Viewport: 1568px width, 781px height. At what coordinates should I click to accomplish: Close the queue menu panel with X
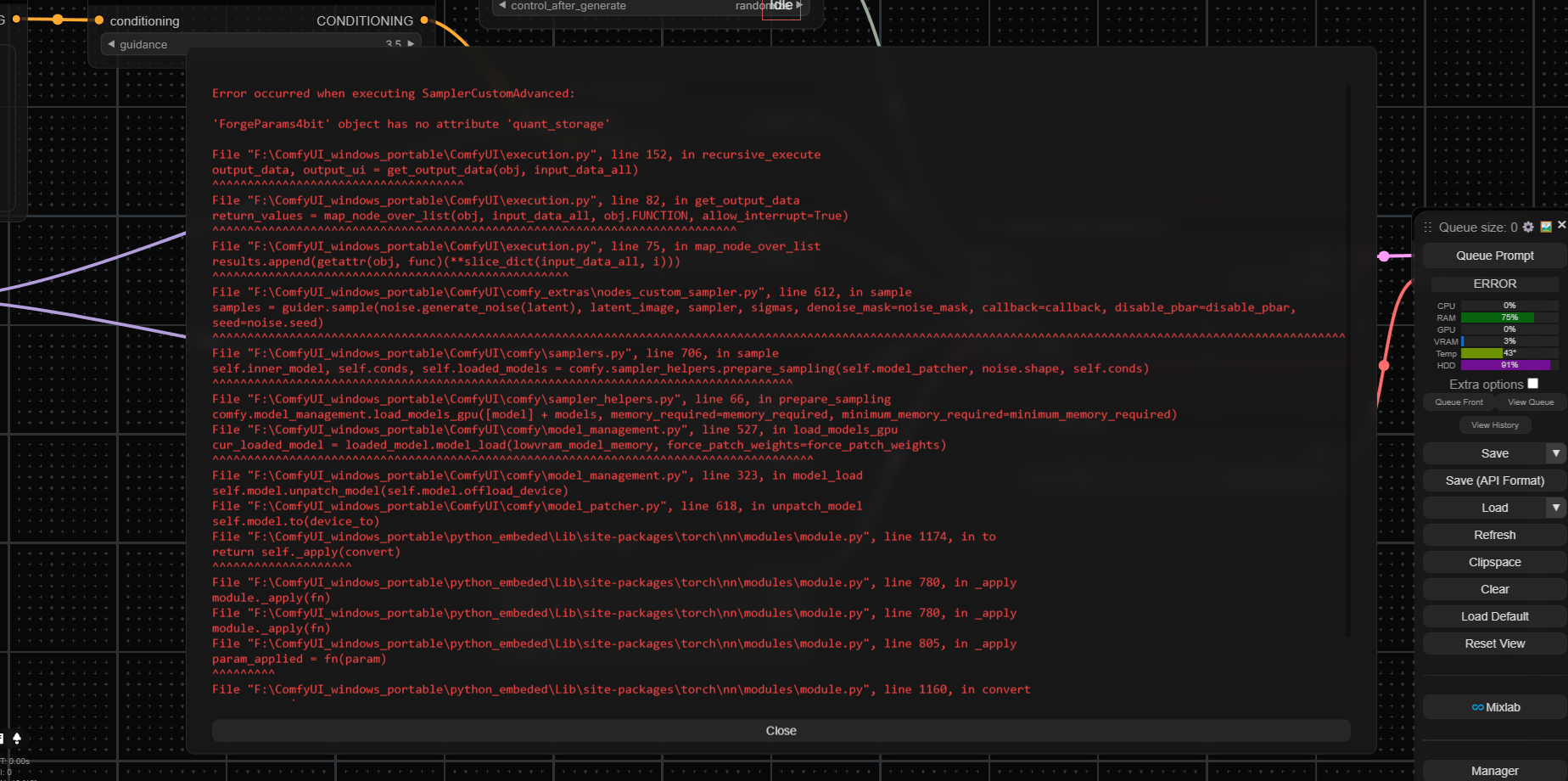tap(1561, 225)
